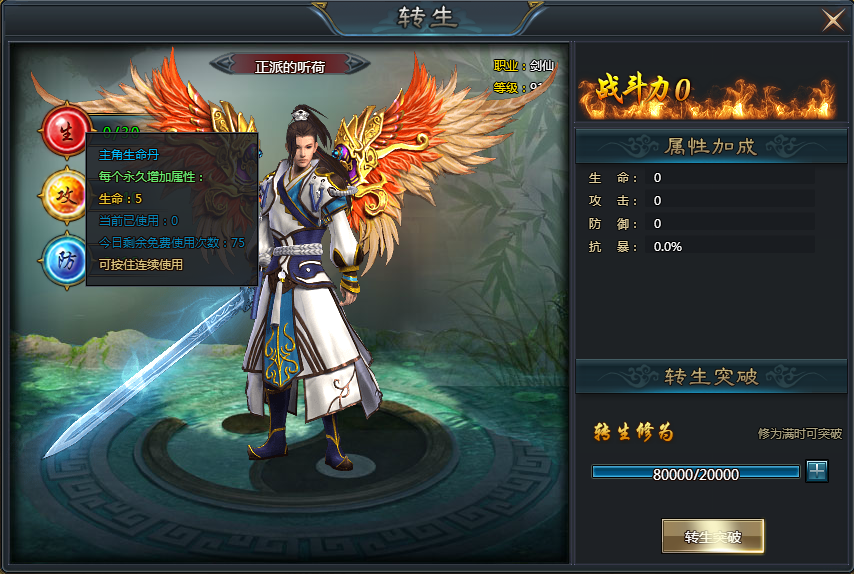Click the 职业:剑仙 profession label

pyautogui.click(x=523, y=65)
